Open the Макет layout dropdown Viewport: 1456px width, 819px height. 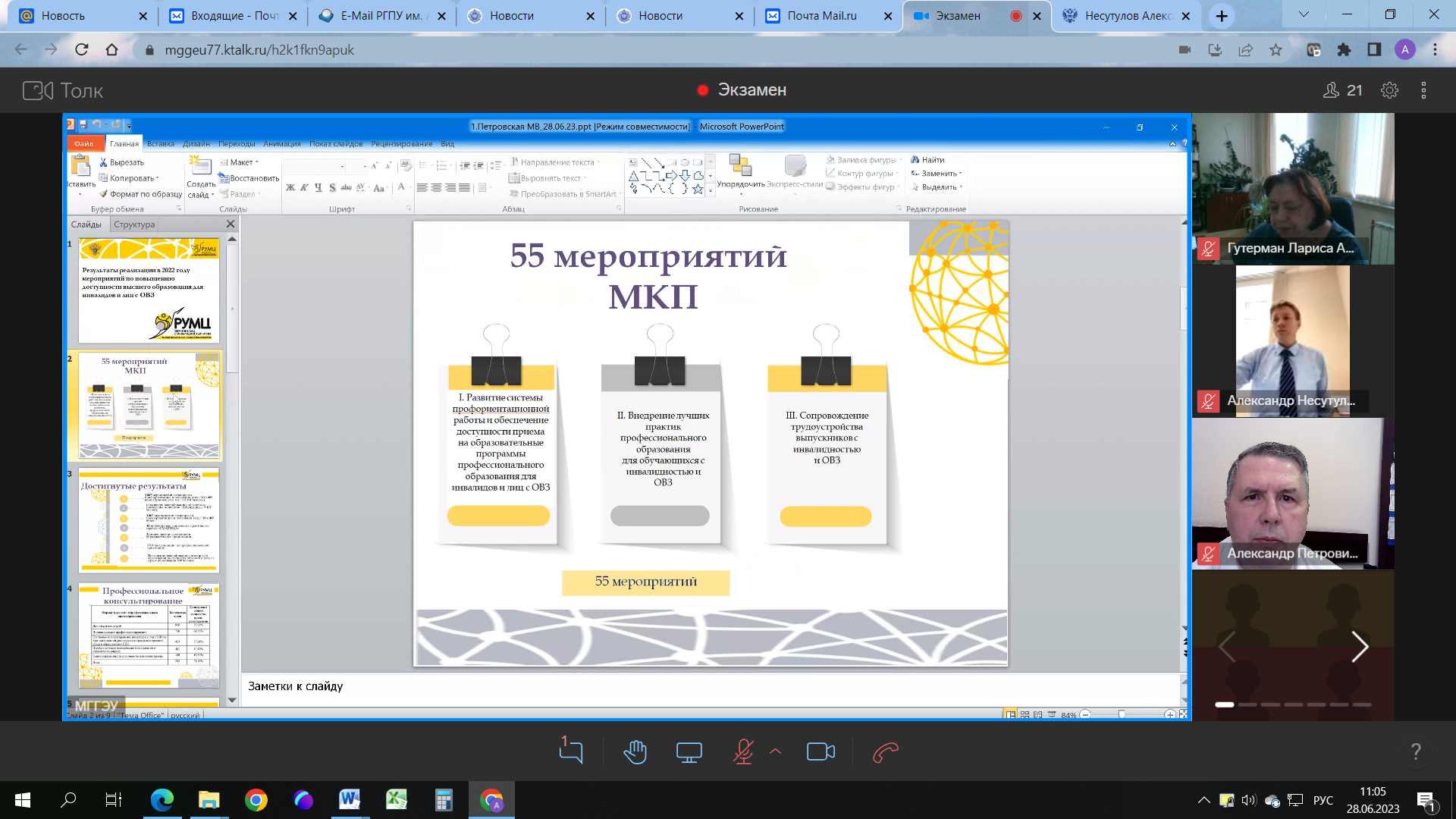click(240, 162)
